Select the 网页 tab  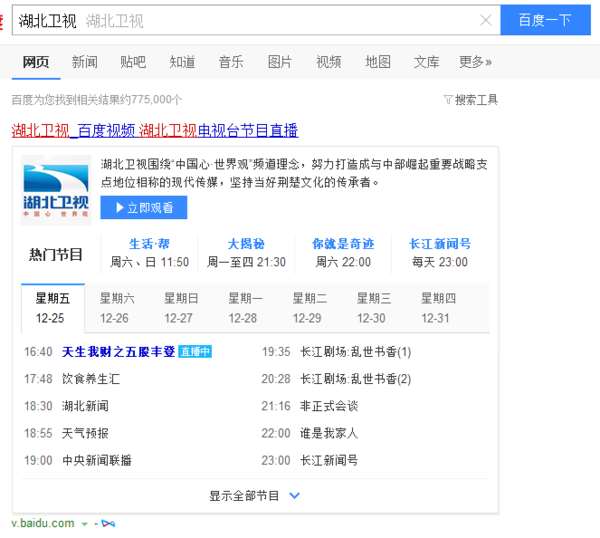[x=36, y=62]
